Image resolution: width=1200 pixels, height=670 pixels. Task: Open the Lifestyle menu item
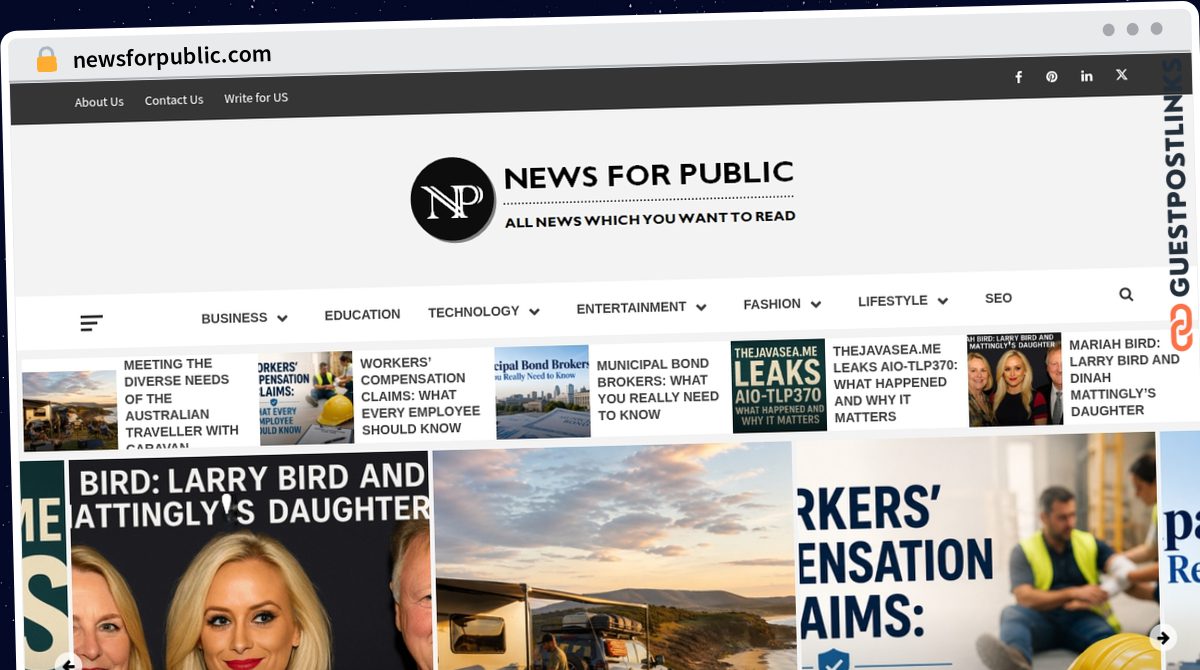[893, 300]
